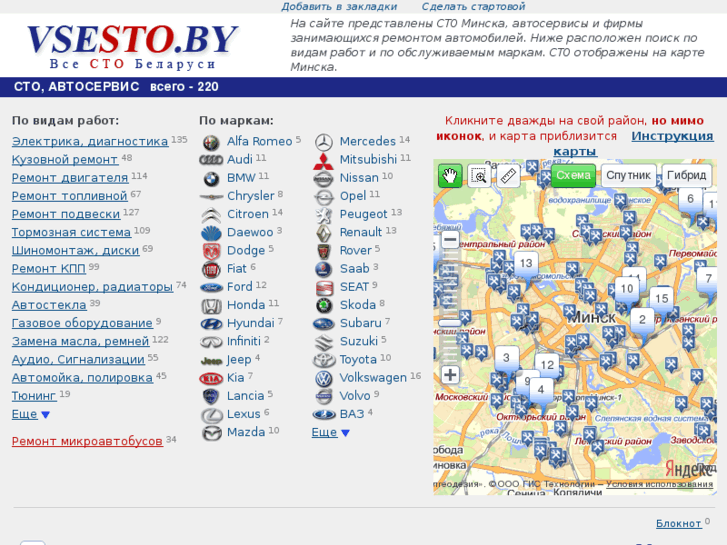Viewport: 727px width, 545px height.
Task: Open the Skoda brand link
Action: pyautogui.click(x=357, y=305)
